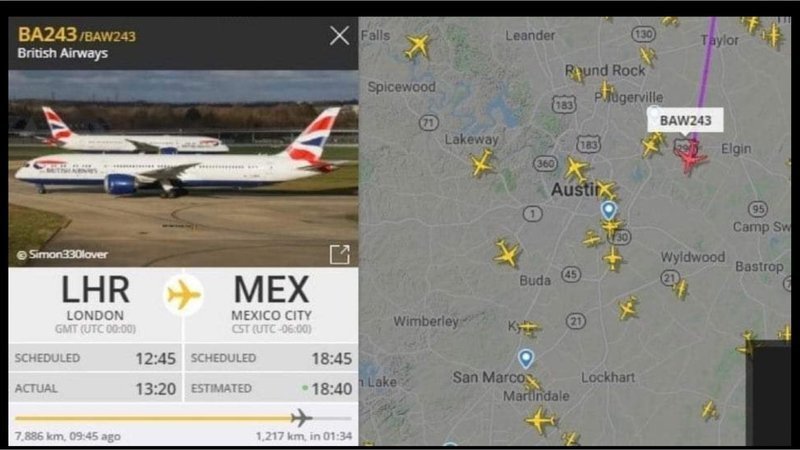Click the yellow plane near Lakeway
The height and width of the screenshot is (450, 800).
point(481,163)
